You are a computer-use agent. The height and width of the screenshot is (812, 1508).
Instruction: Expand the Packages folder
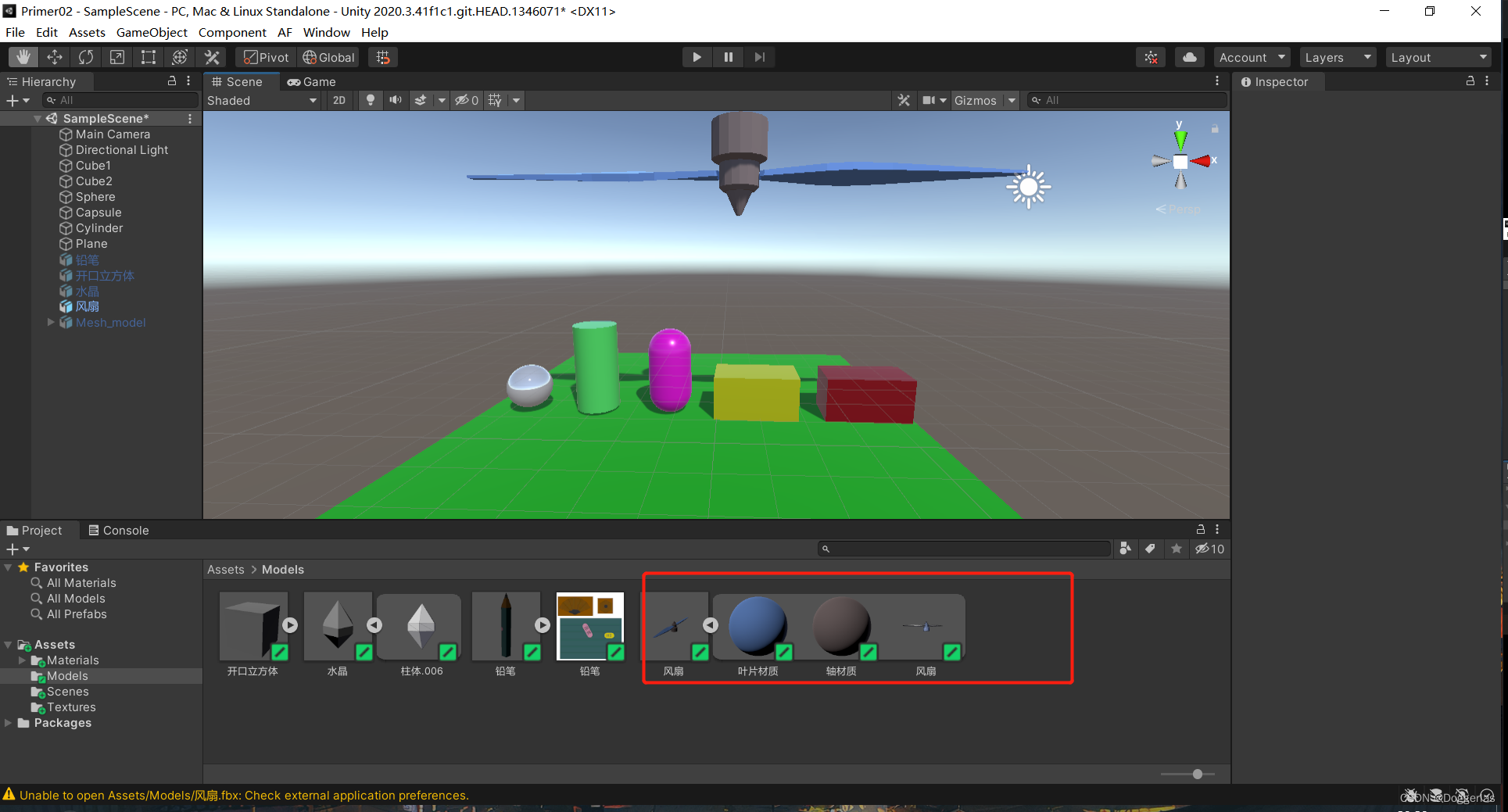pos(9,723)
